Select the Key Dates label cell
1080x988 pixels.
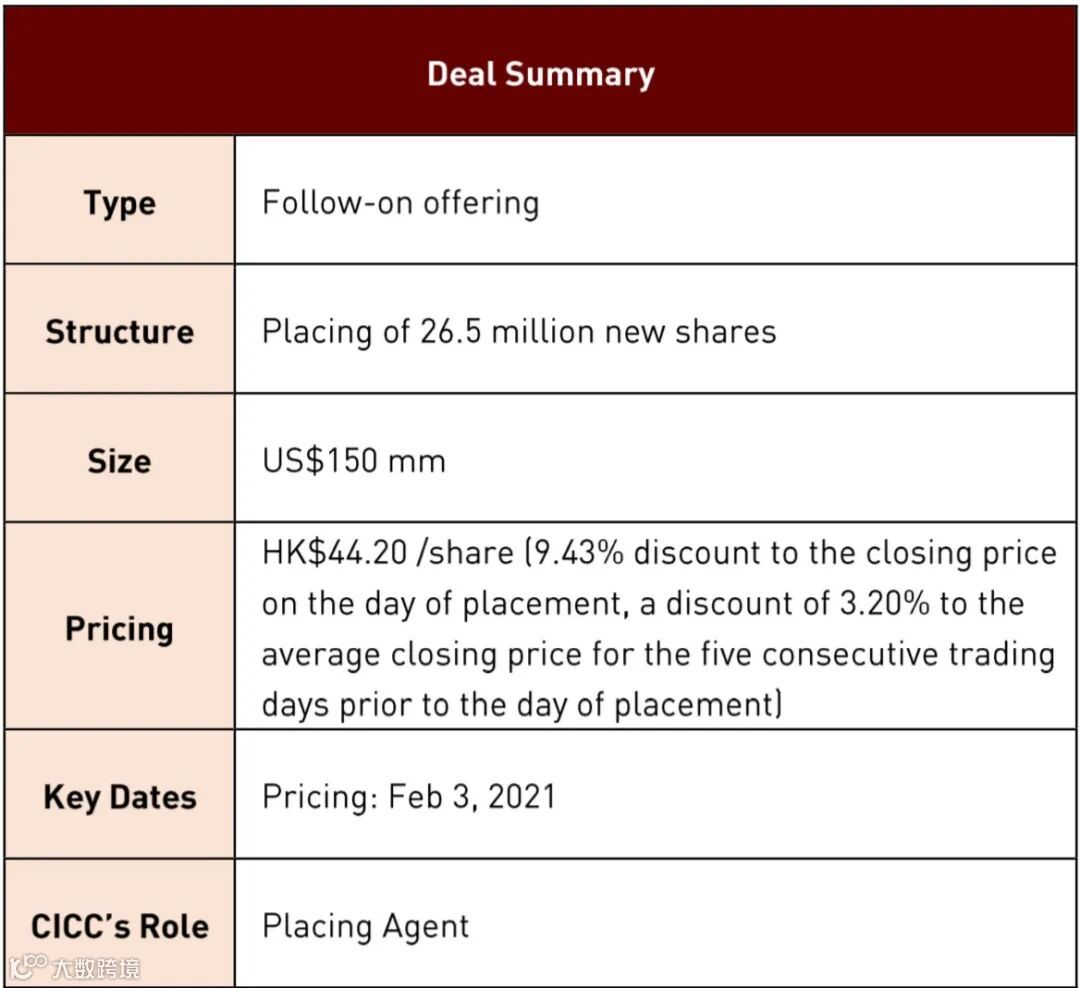(120, 797)
